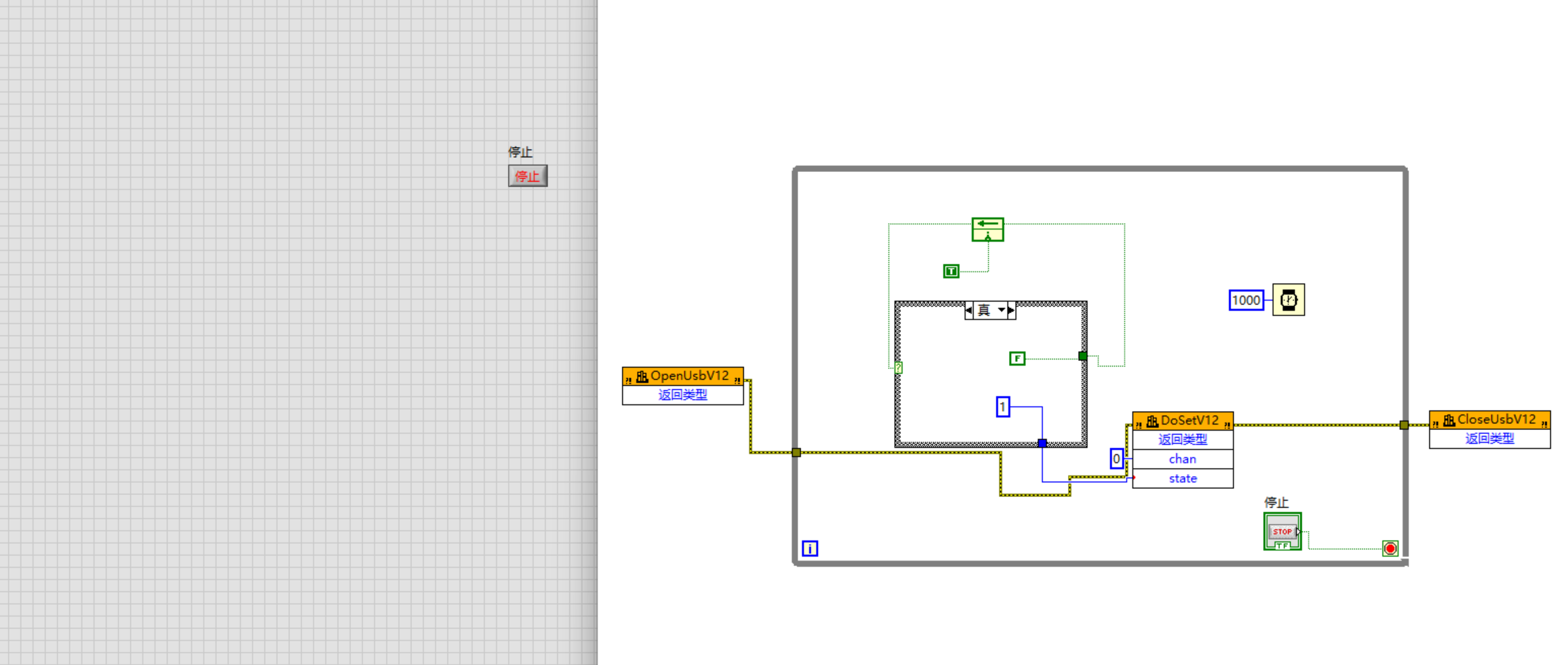
Task: Click the state terminal on DoSetV12
Action: point(1182,478)
